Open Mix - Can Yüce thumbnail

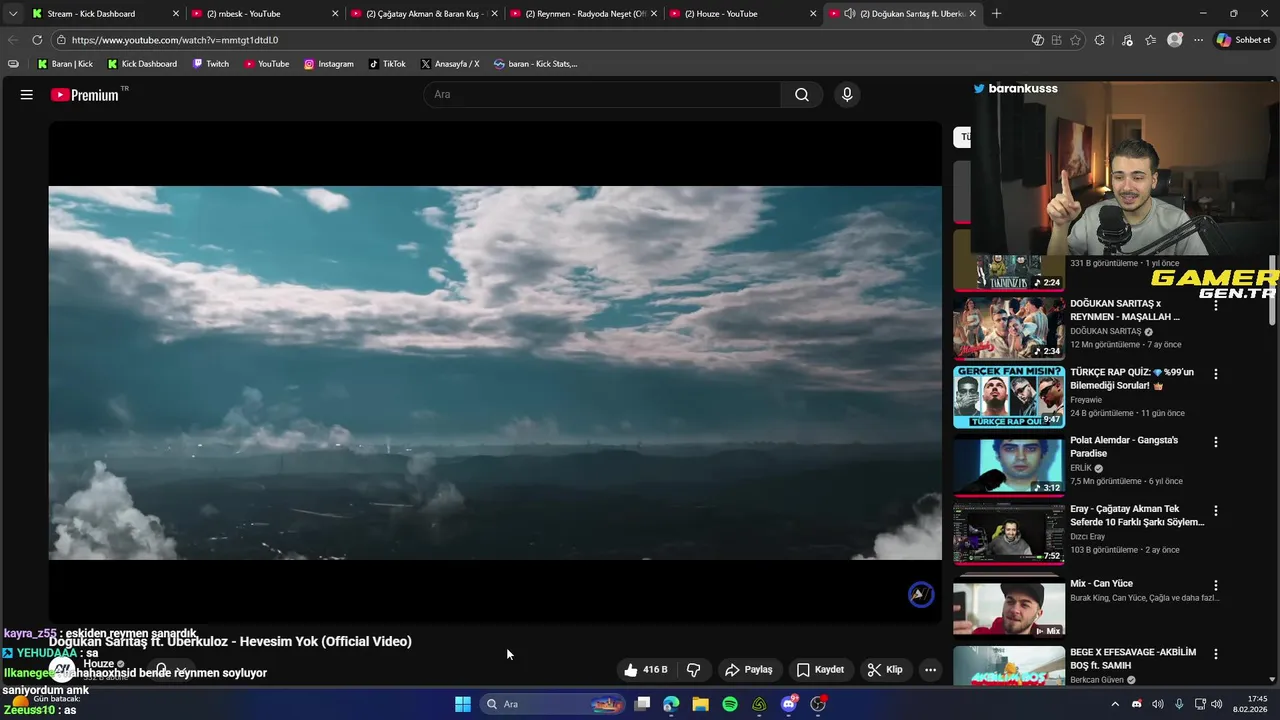point(1008,608)
